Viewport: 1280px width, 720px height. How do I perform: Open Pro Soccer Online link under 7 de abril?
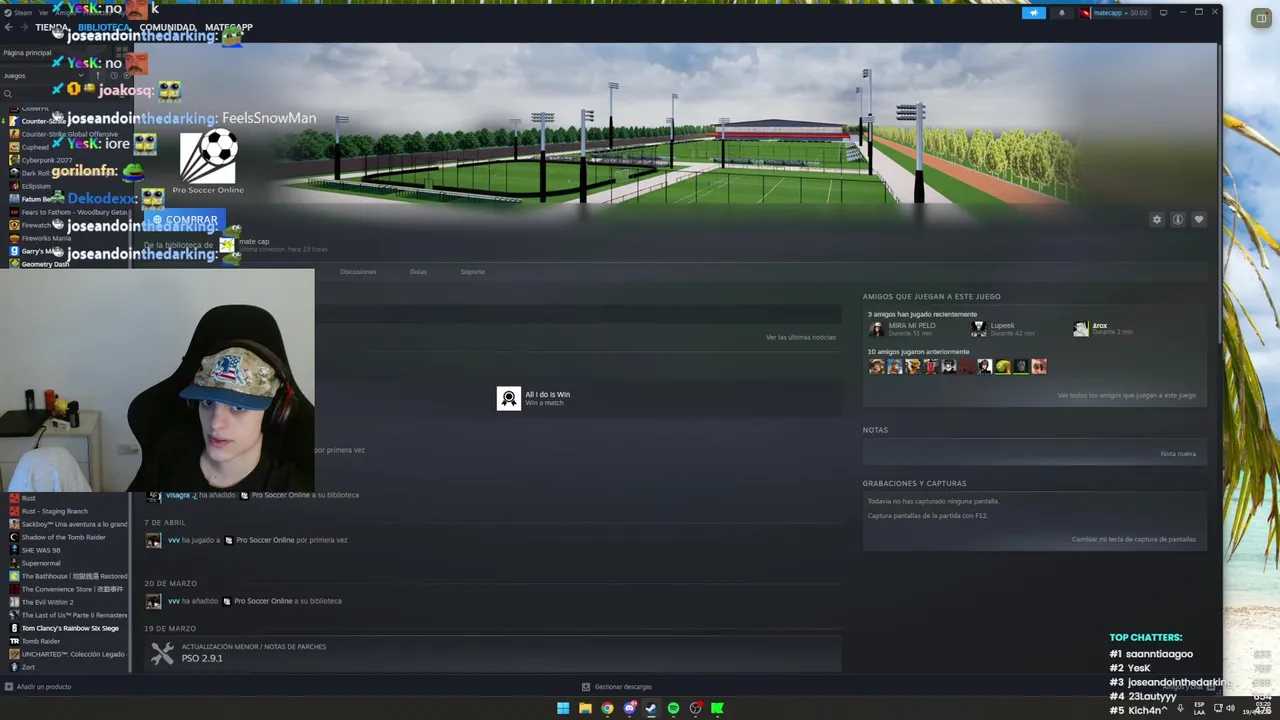point(265,540)
